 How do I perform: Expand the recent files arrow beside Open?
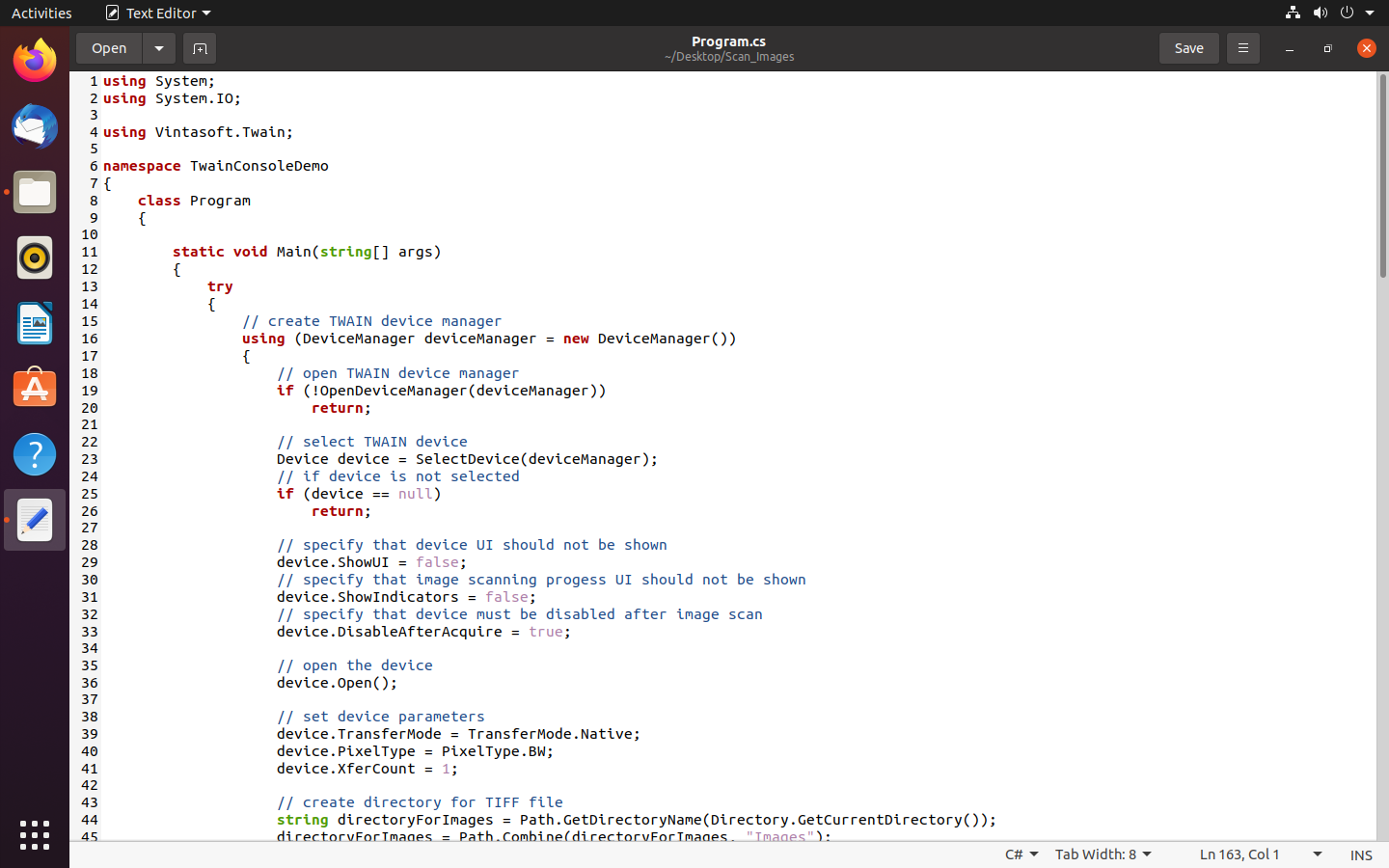159,48
